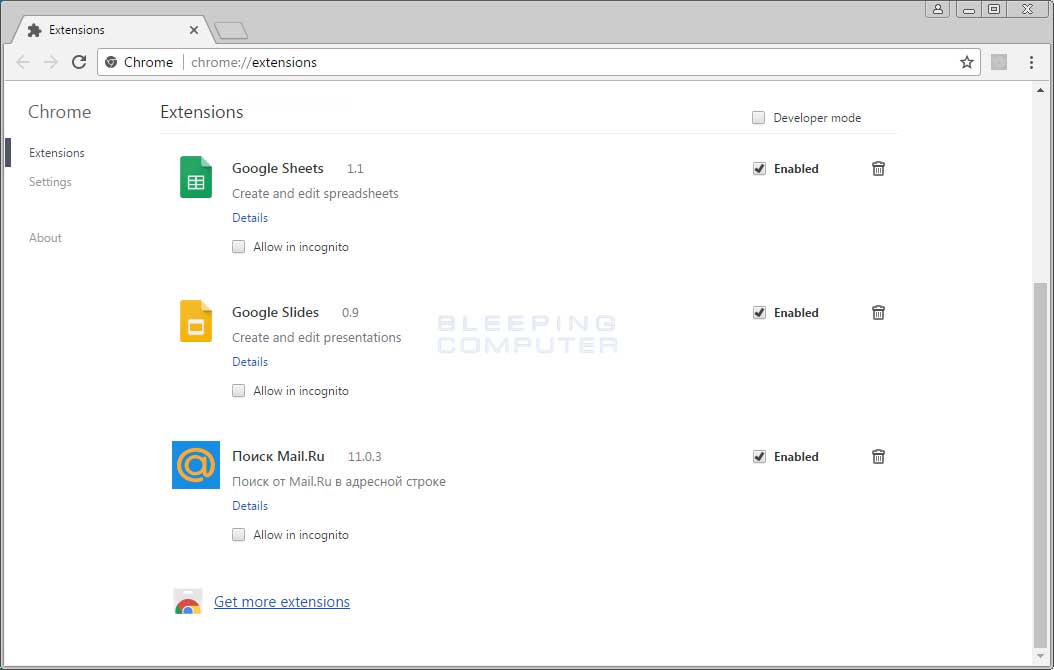Check Allow in incognito for Google Slides

238,390
